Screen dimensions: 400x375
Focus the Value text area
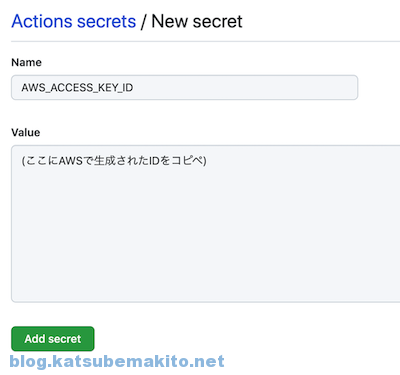pyautogui.click(x=206, y=224)
